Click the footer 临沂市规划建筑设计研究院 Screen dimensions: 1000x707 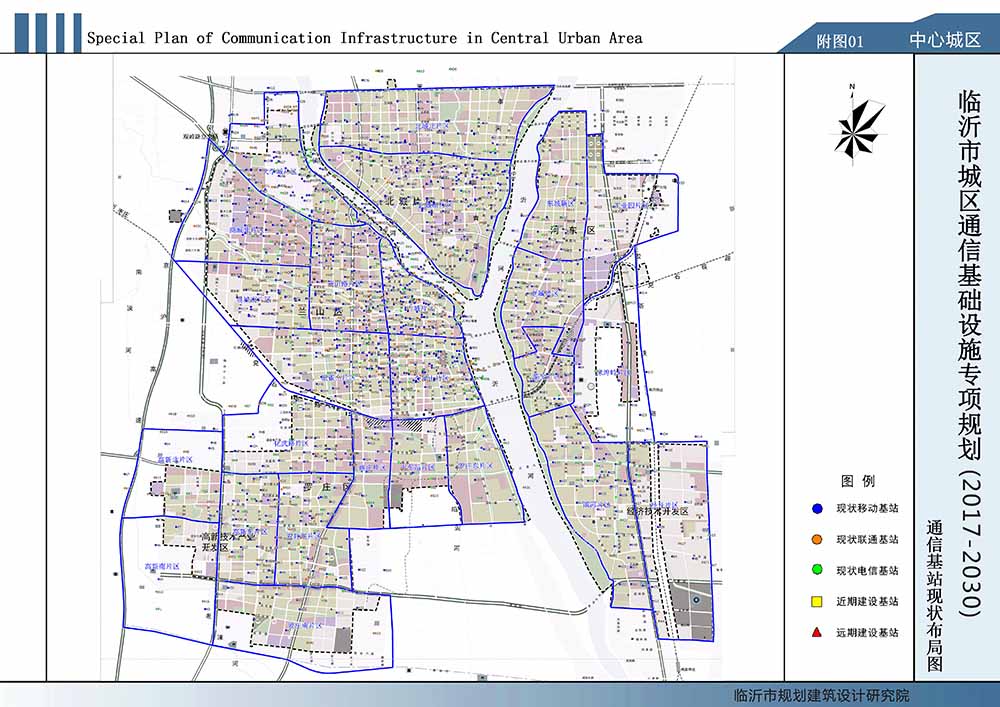[x=822, y=696]
